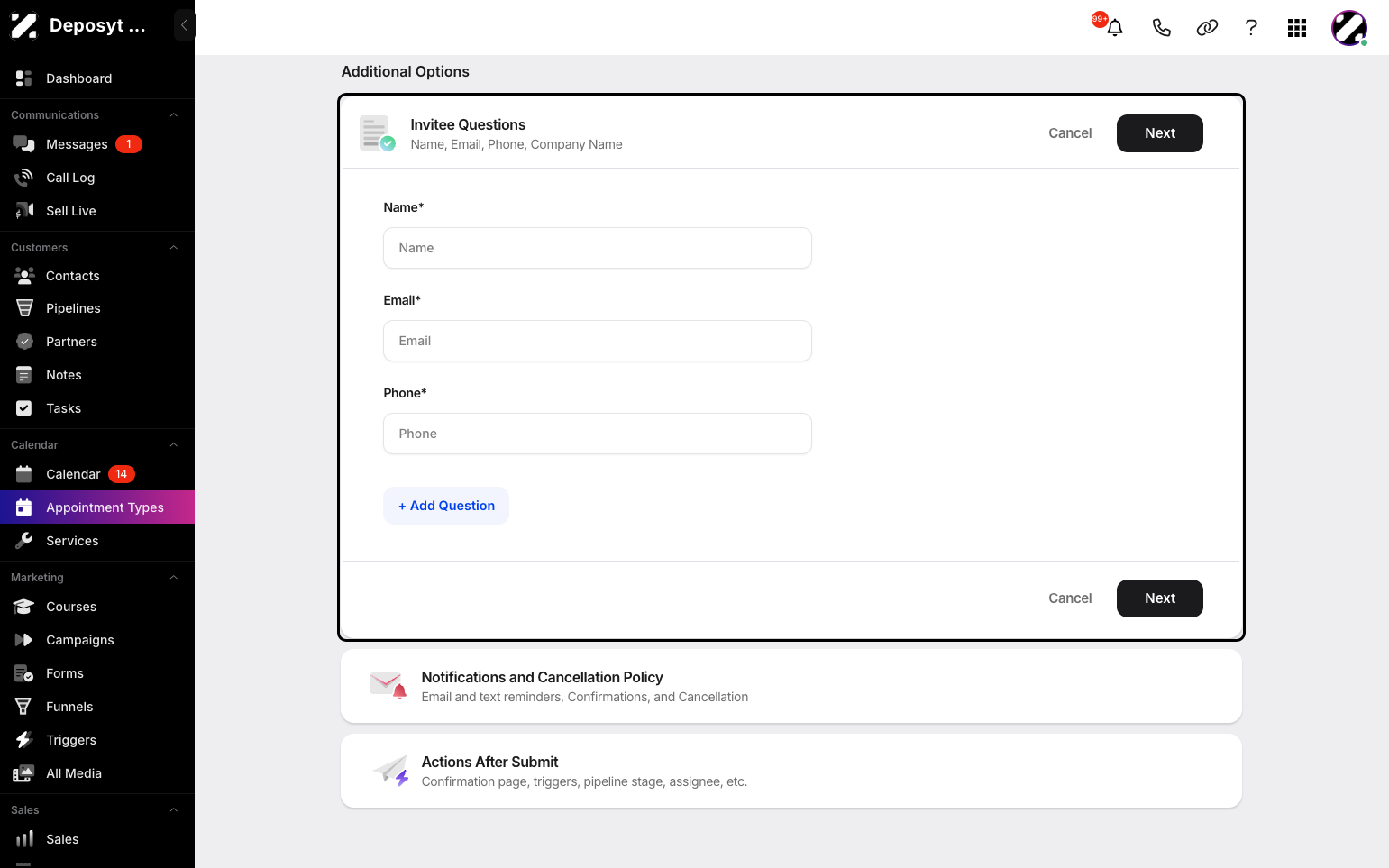Click the Dashboard icon in sidebar
1389x868 pixels.
click(x=24, y=78)
